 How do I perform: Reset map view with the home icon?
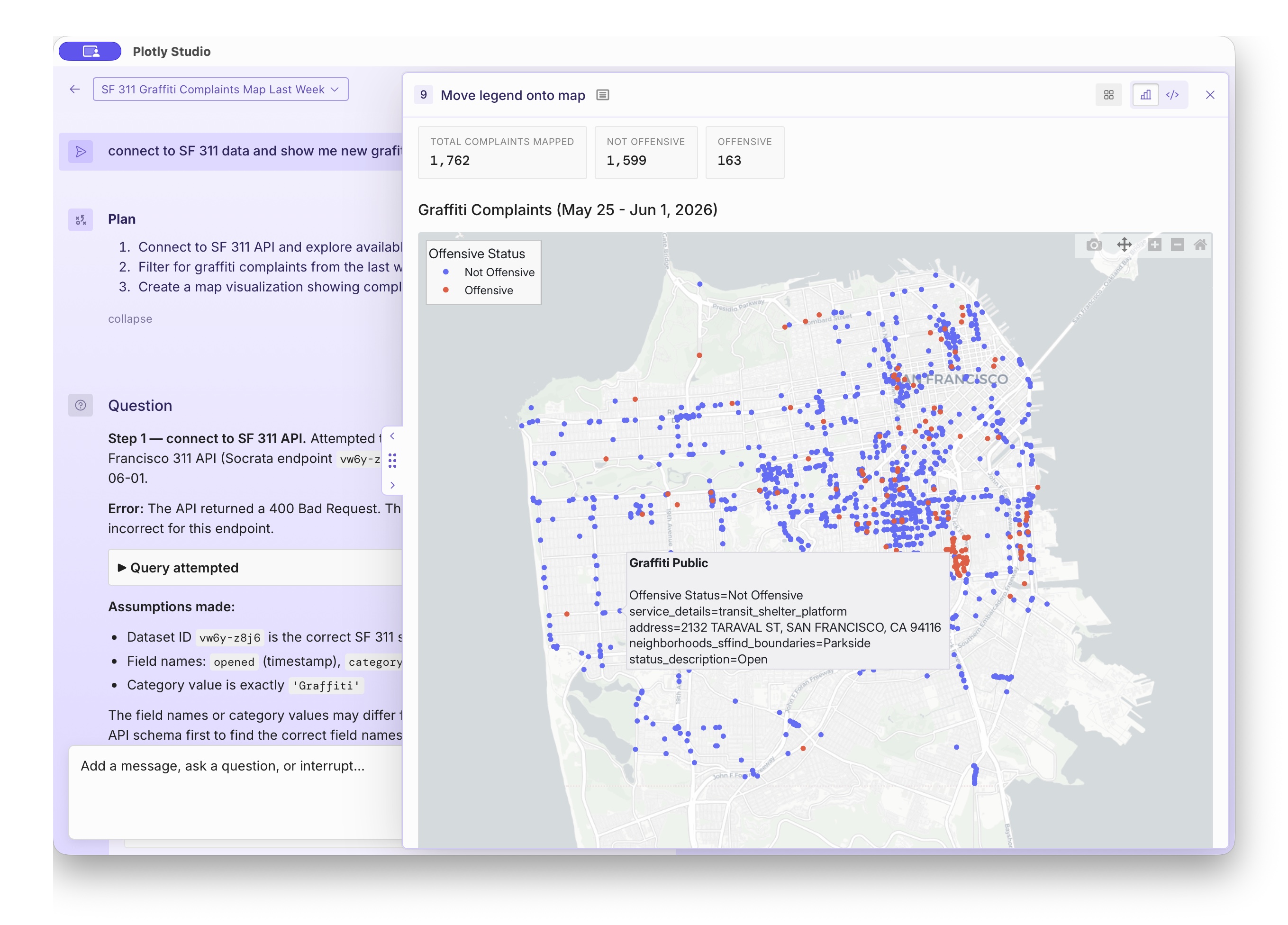pyautogui.click(x=1200, y=245)
